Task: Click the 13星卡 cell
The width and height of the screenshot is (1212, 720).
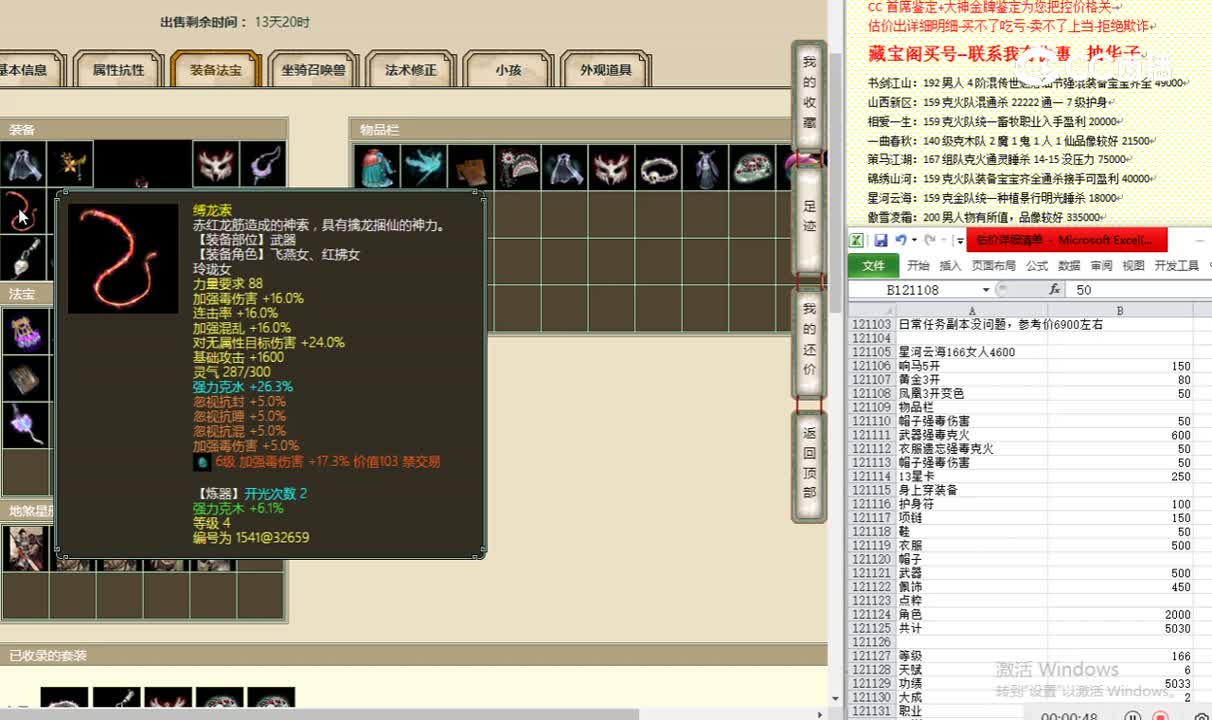Action: [x=971, y=477]
